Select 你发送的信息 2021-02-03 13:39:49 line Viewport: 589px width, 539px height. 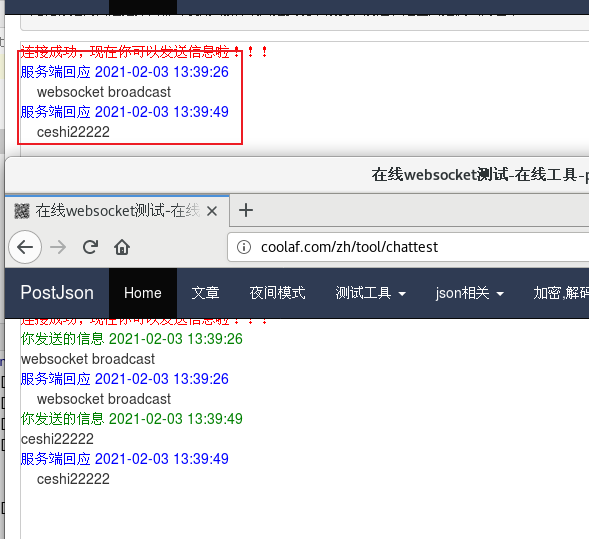[131, 419]
